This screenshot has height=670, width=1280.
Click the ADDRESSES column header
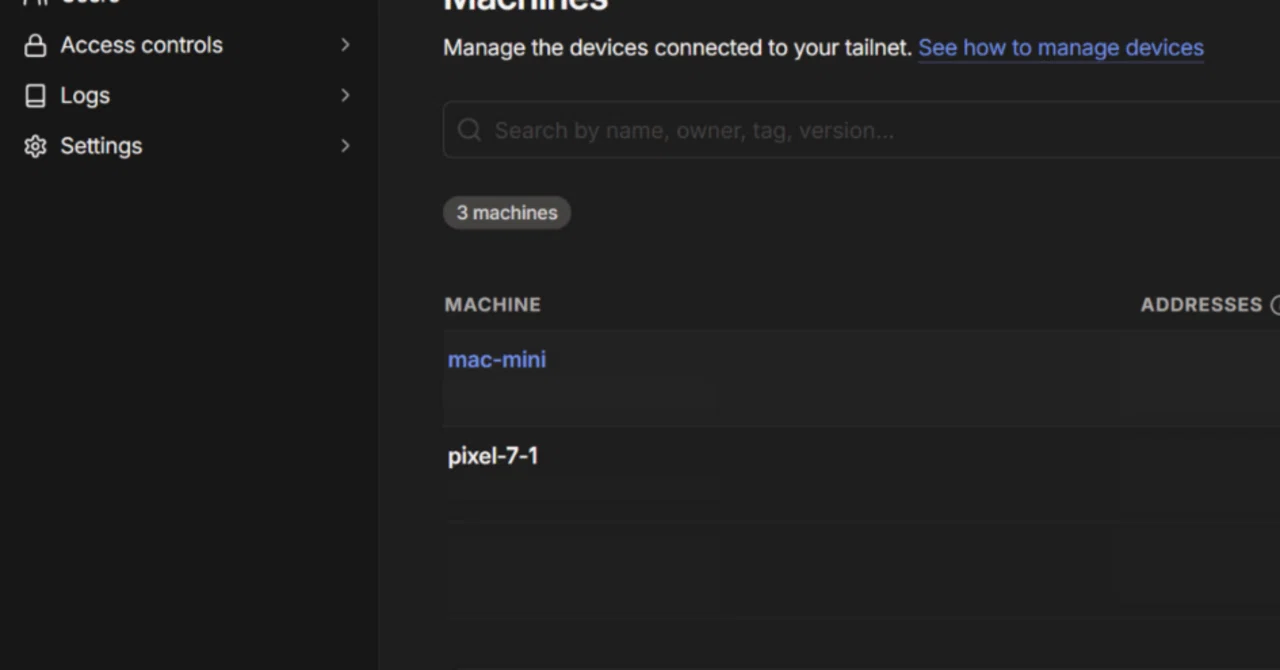[x=1202, y=305]
